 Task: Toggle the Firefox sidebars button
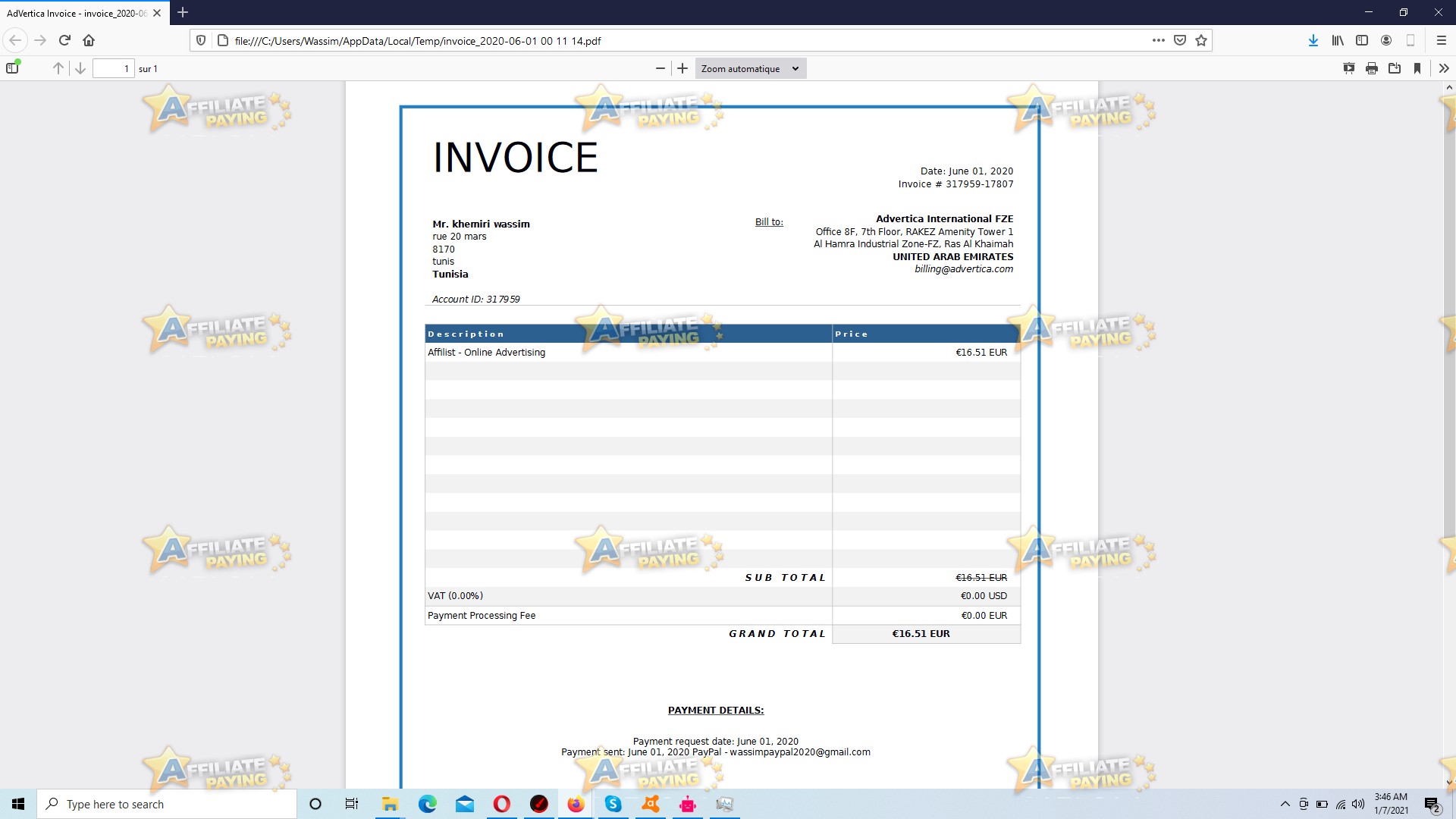point(1362,40)
